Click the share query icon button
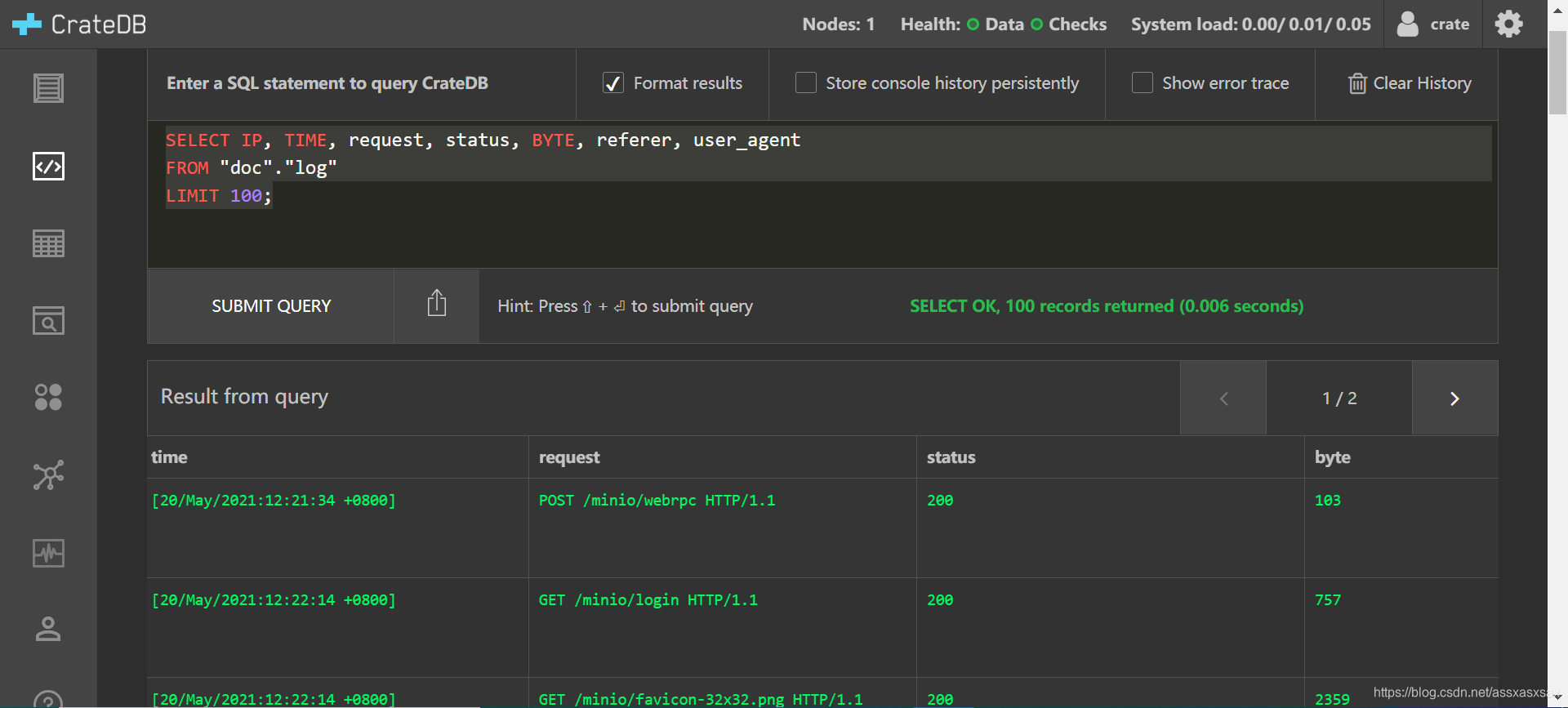 pos(437,305)
